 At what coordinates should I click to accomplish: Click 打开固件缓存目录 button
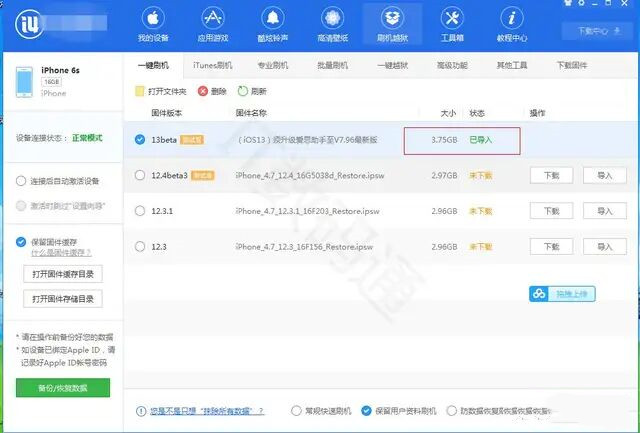click(63, 274)
